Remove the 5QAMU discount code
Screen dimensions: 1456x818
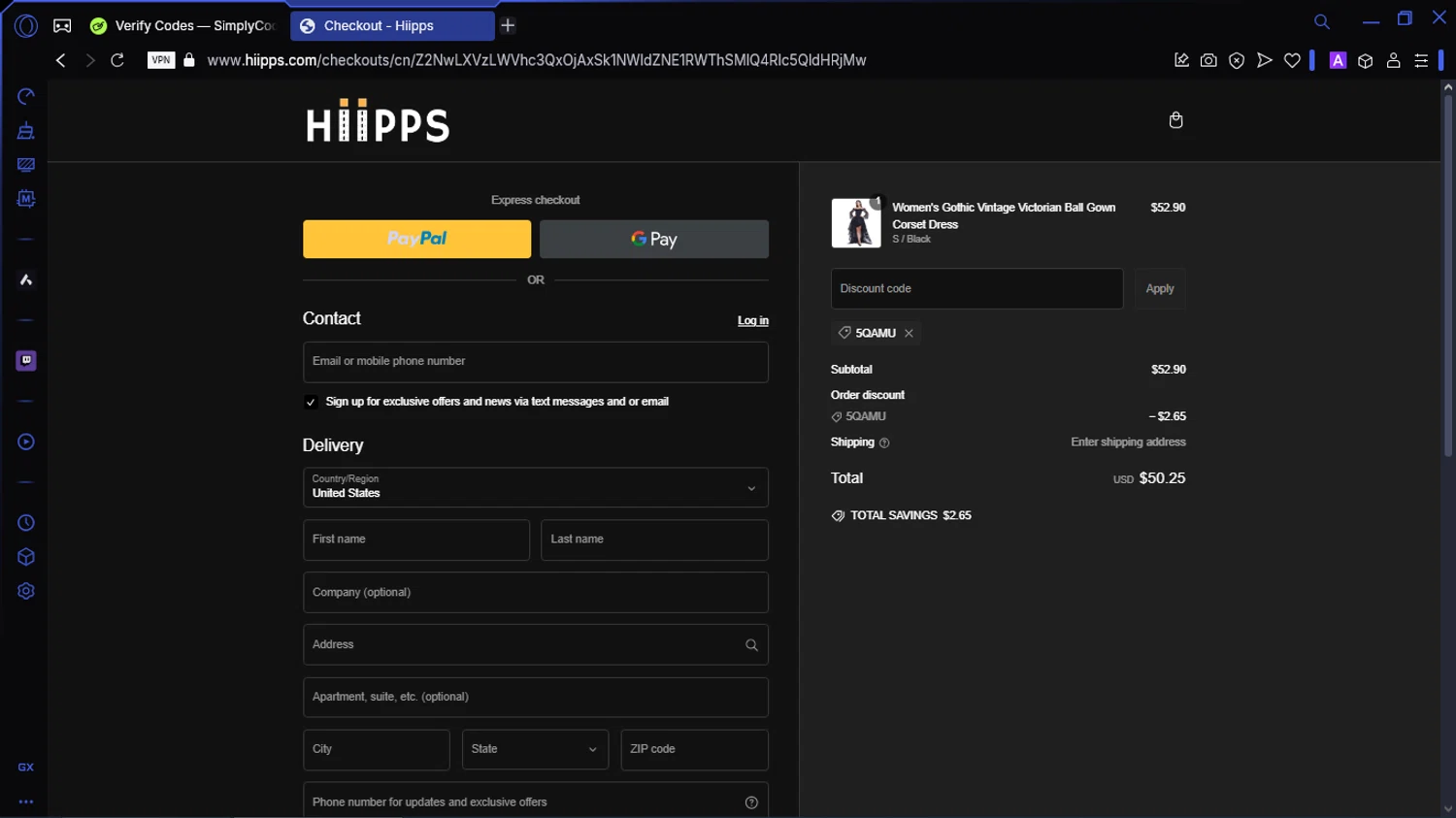(909, 333)
